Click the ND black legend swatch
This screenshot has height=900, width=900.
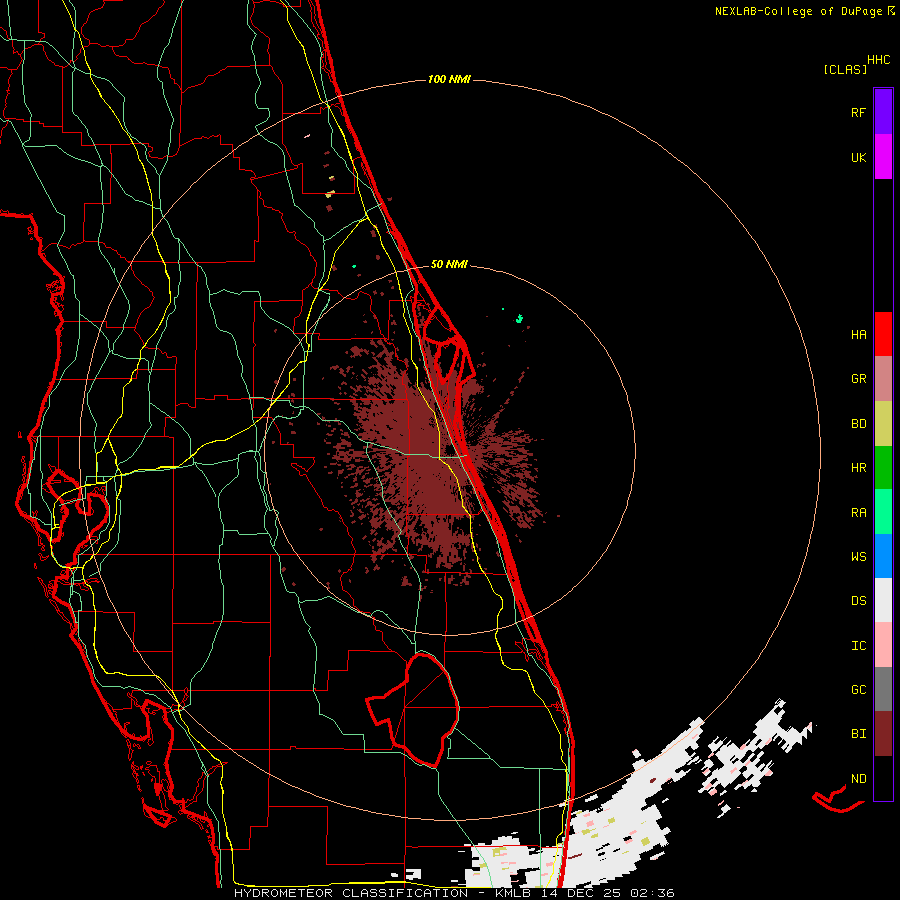[883, 778]
